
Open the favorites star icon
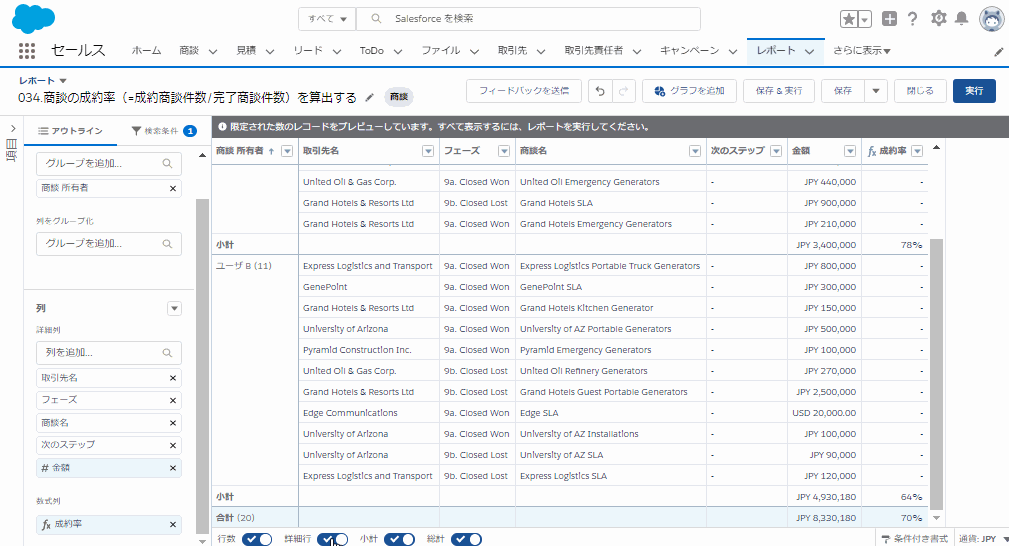click(849, 19)
